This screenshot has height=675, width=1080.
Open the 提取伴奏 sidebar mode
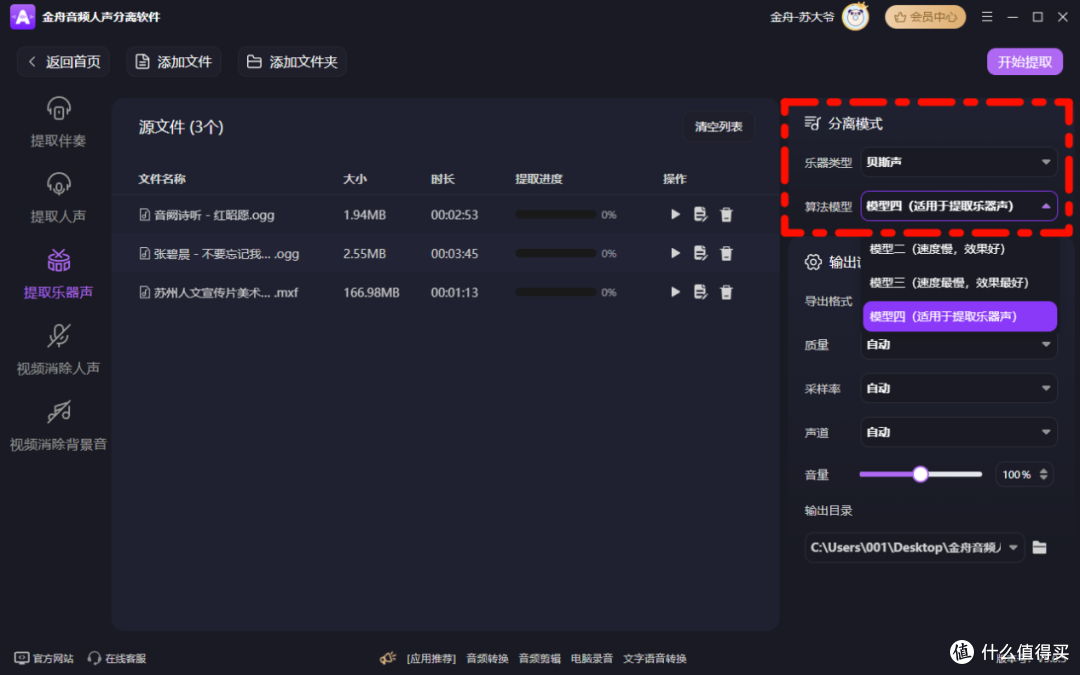click(59, 123)
